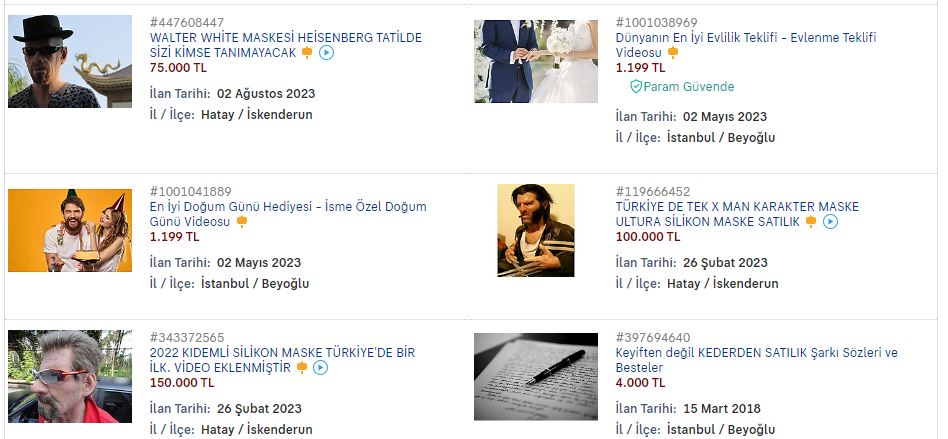The width and height of the screenshot is (948, 439).
Task: Open Keyiften değil Kederden Satılık listing
Action: pyautogui.click(x=757, y=360)
